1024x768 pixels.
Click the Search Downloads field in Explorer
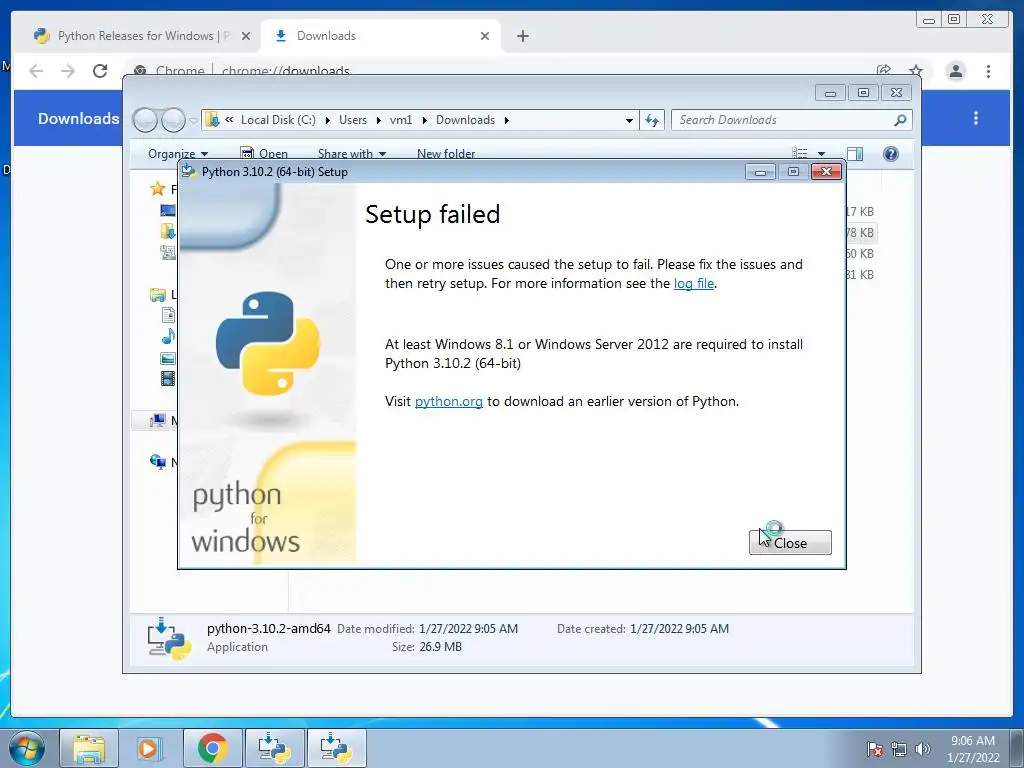(782, 120)
